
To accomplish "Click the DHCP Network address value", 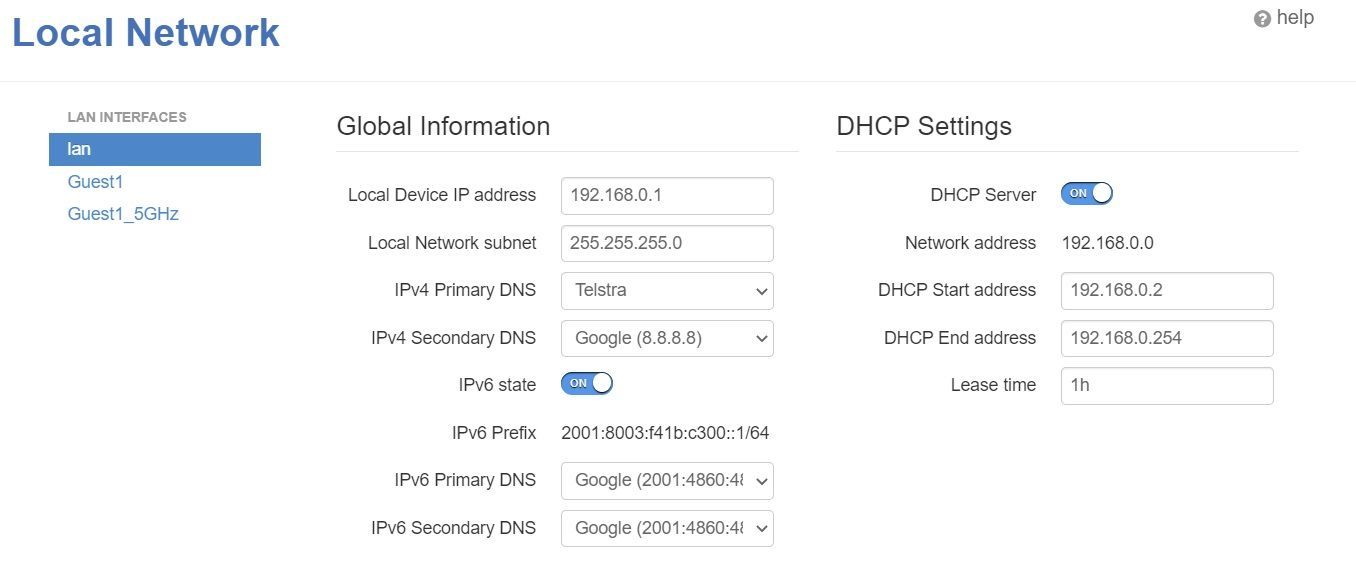I will tap(1107, 243).
